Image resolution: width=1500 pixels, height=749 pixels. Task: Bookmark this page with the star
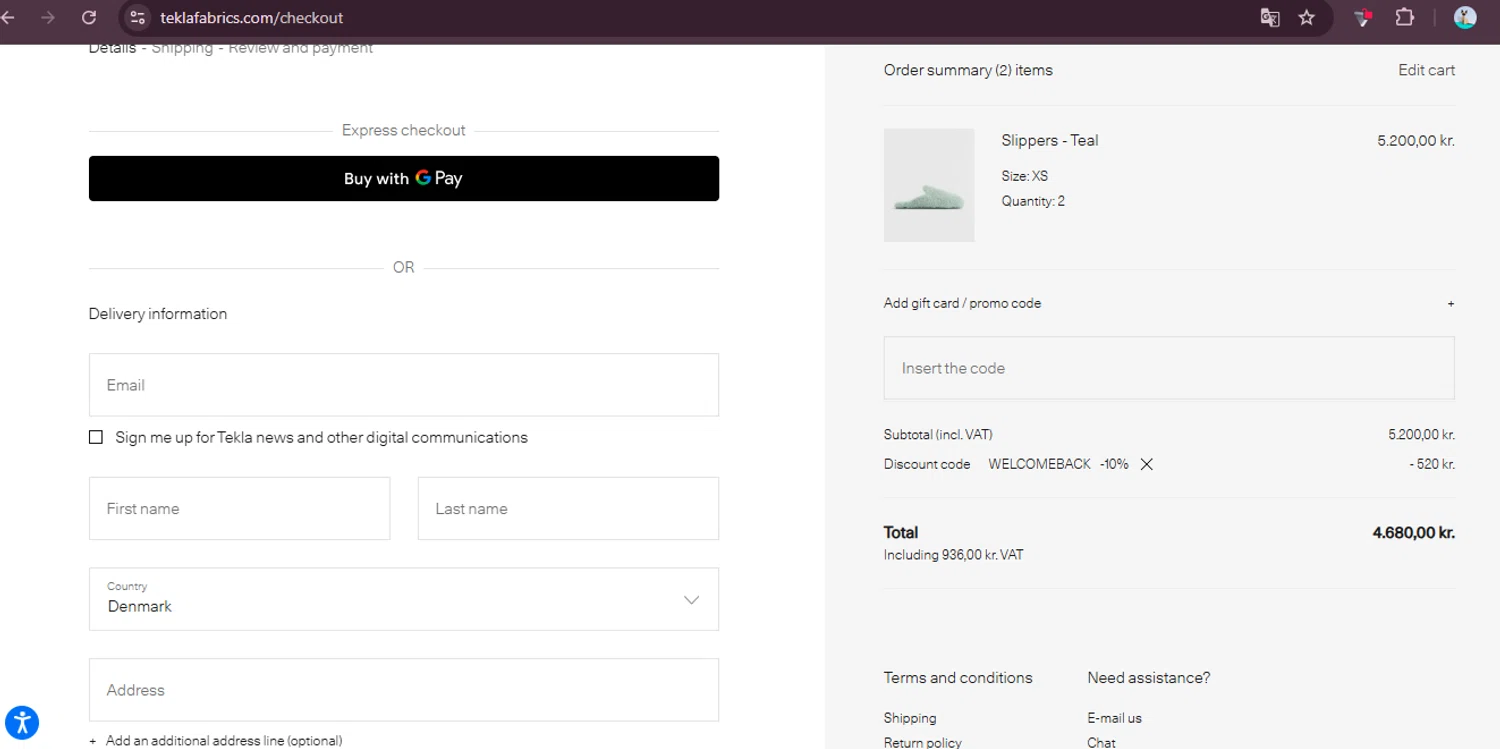[x=1307, y=17]
